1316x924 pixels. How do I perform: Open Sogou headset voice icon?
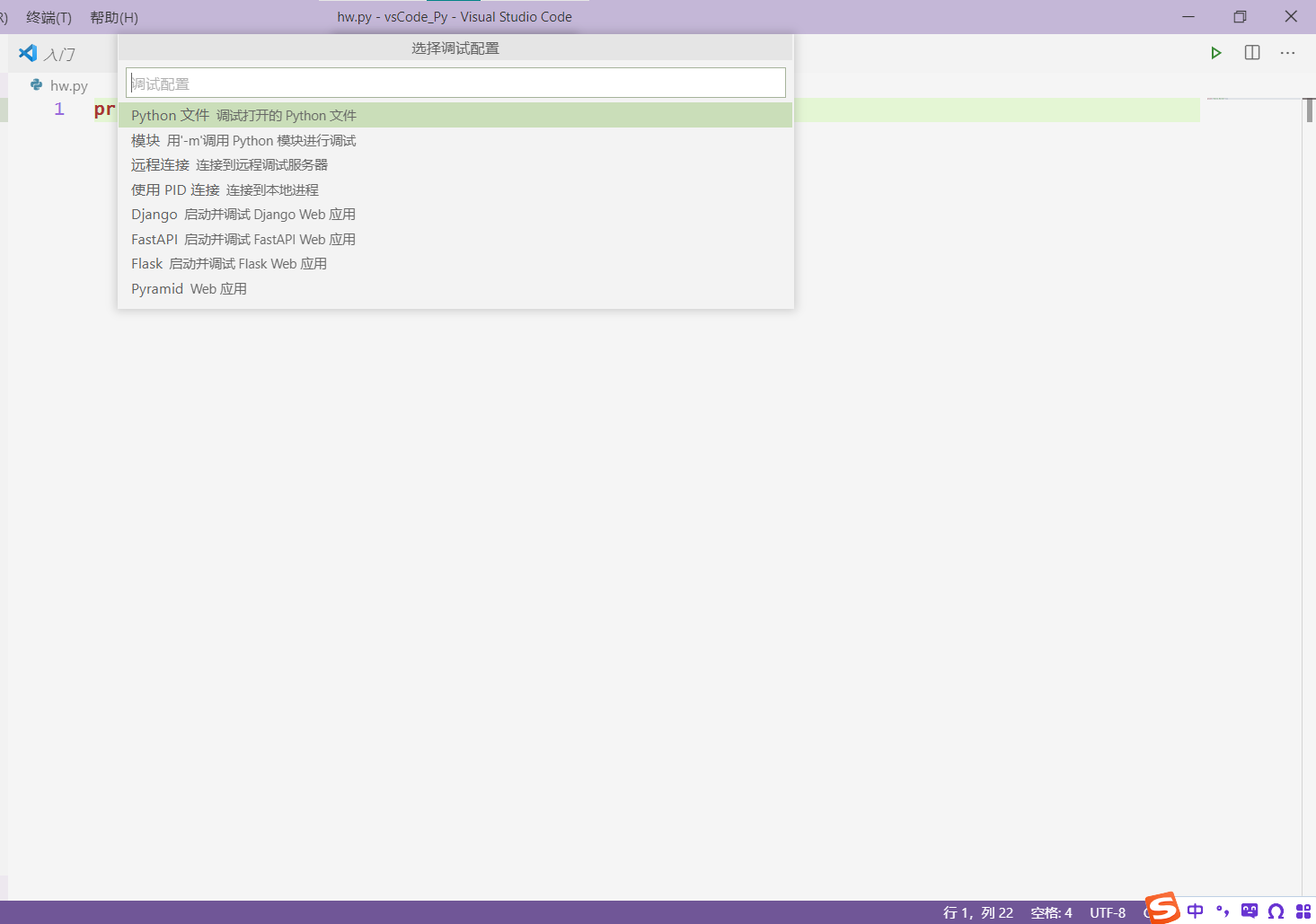1276,911
